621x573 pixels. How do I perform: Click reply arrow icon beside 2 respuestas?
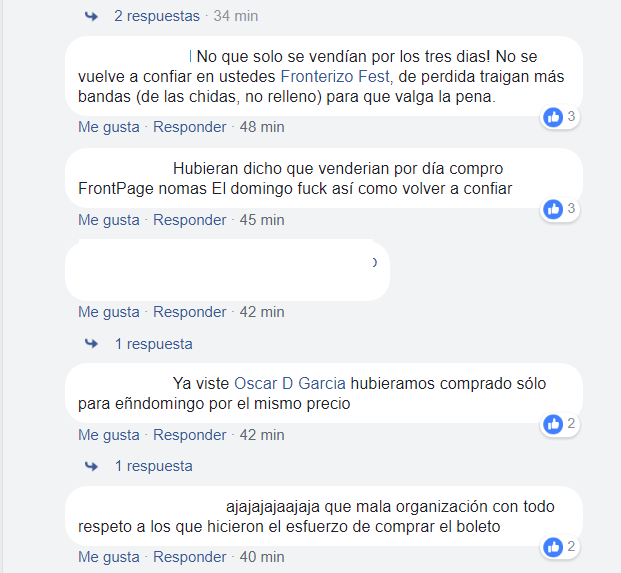click(91, 16)
